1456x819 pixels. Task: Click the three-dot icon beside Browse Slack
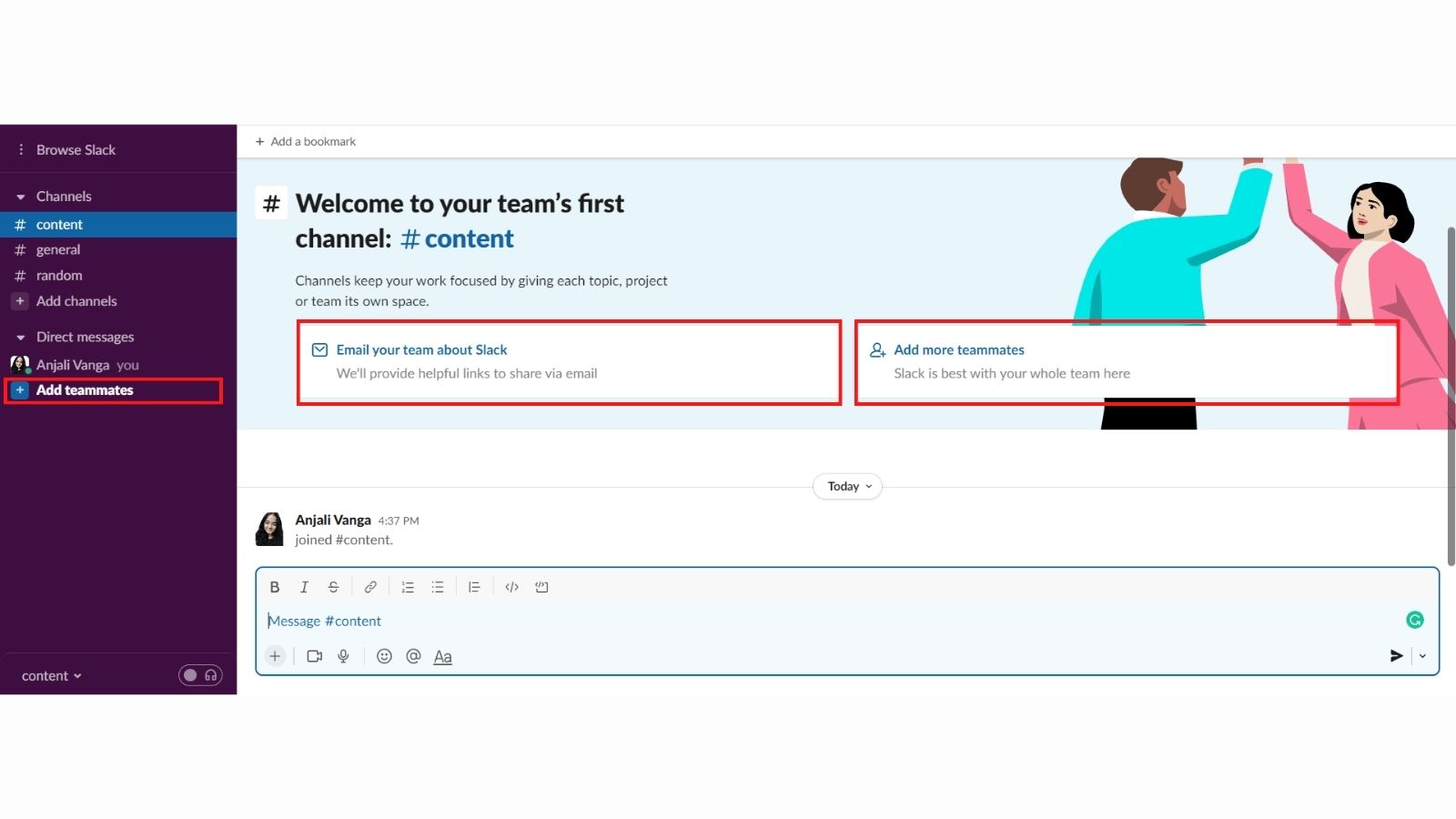tap(21, 149)
